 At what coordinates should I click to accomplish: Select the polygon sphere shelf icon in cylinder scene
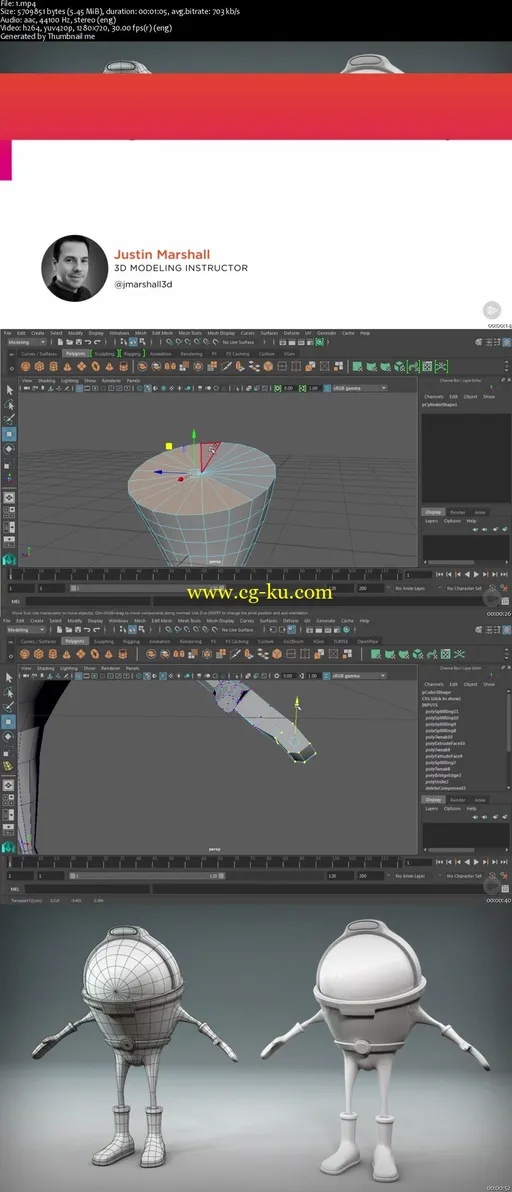[x=26, y=366]
